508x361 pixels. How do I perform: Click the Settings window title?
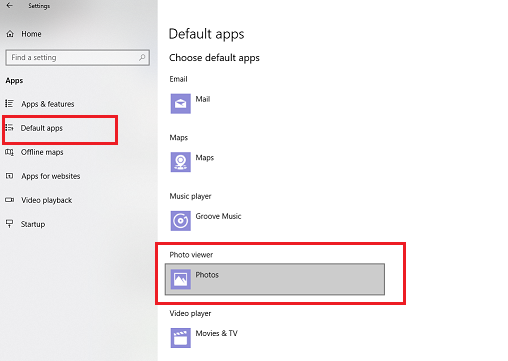click(x=39, y=6)
